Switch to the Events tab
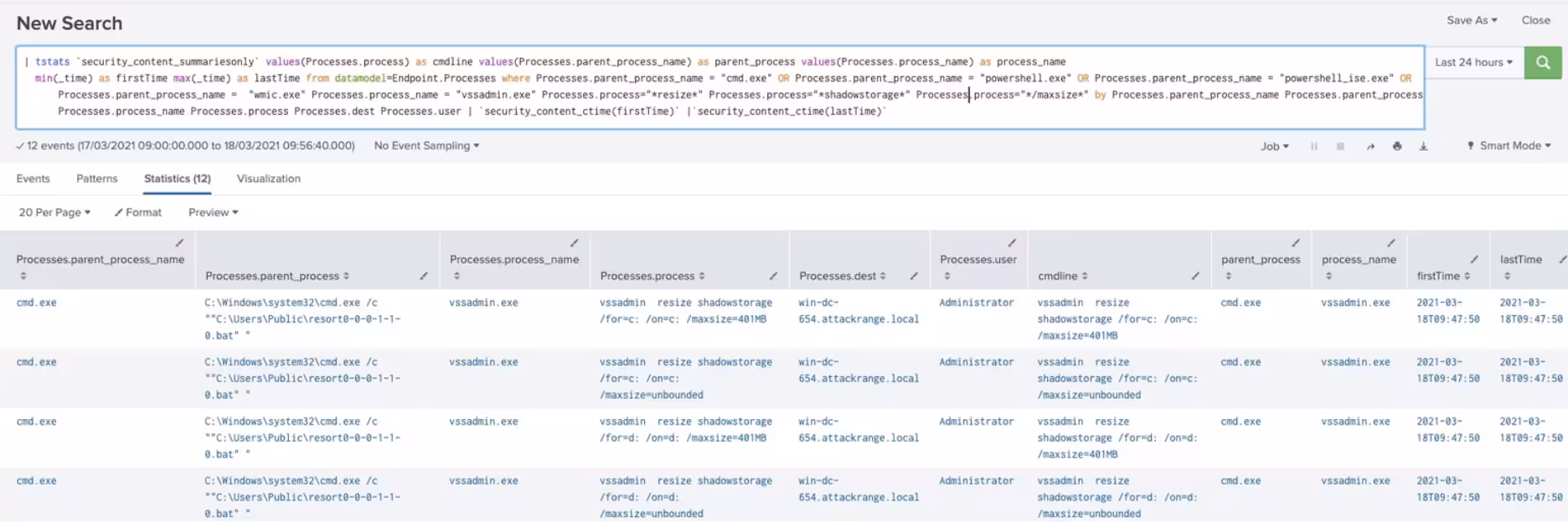 point(34,179)
